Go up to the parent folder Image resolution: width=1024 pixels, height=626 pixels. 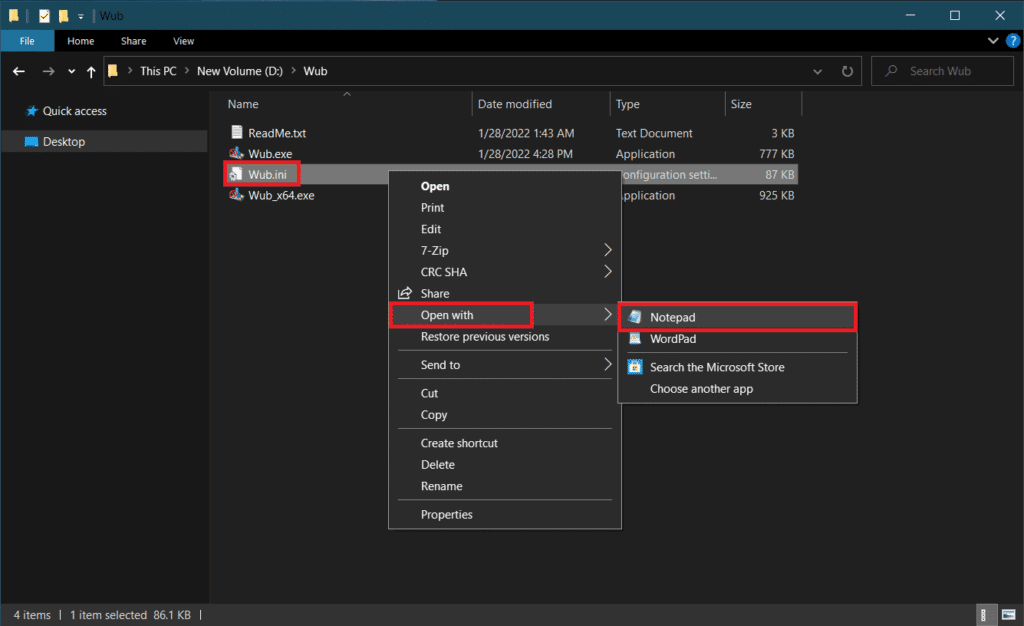tap(90, 71)
